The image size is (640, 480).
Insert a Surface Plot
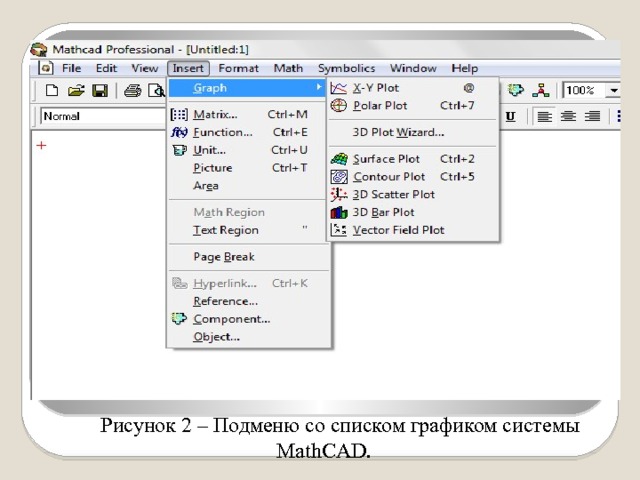413,159
